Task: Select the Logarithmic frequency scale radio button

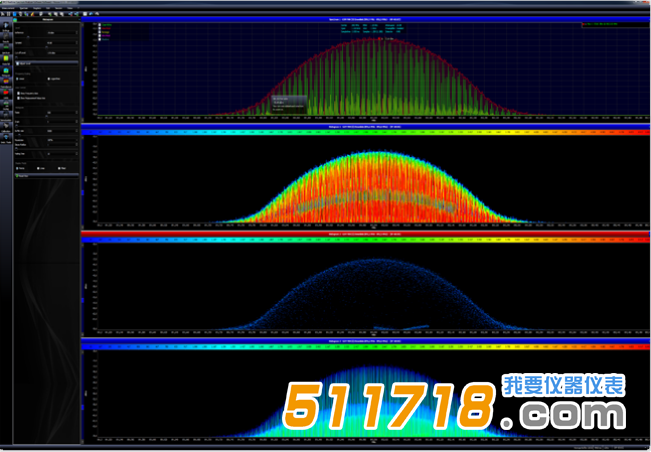Action: coord(47,80)
